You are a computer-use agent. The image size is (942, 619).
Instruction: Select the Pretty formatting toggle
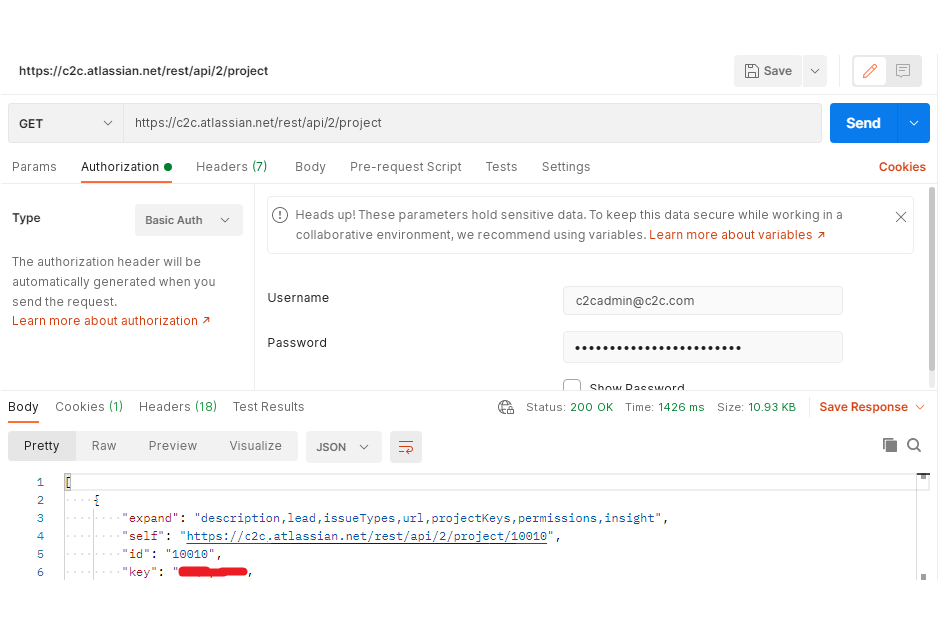[x=41, y=446]
